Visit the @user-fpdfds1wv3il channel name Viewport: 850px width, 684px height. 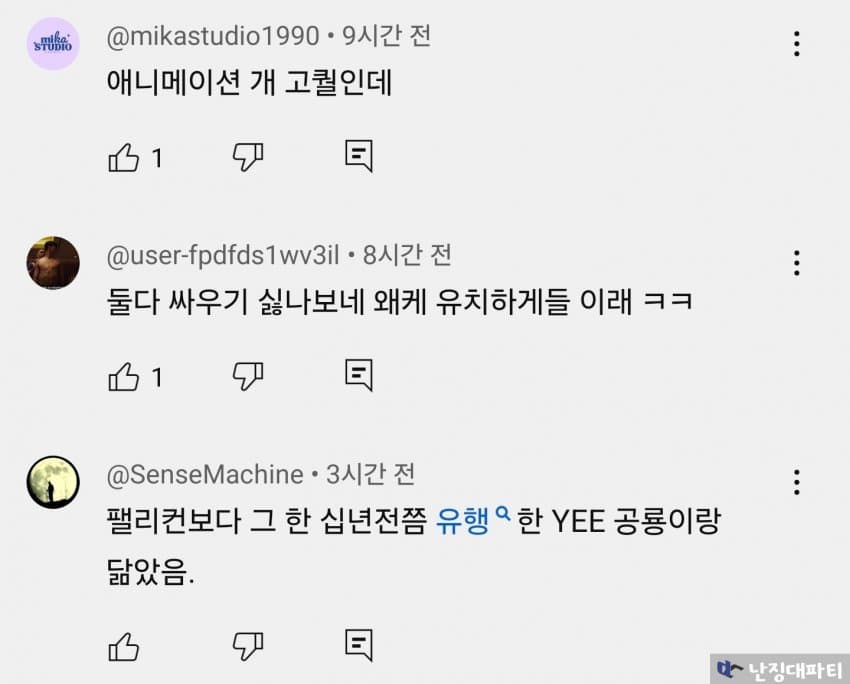[224, 256]
